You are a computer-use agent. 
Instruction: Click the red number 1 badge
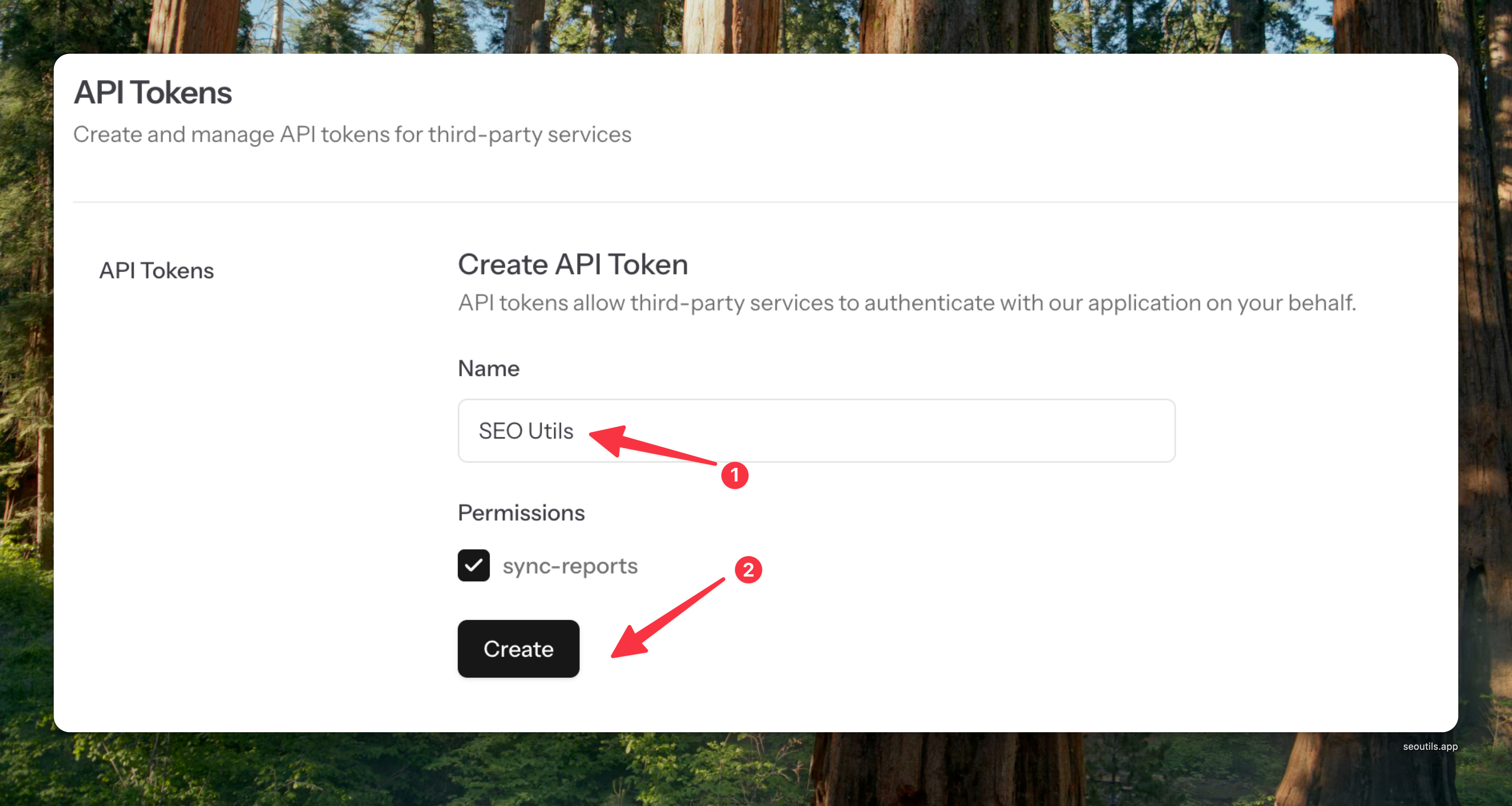pos(734,475)
